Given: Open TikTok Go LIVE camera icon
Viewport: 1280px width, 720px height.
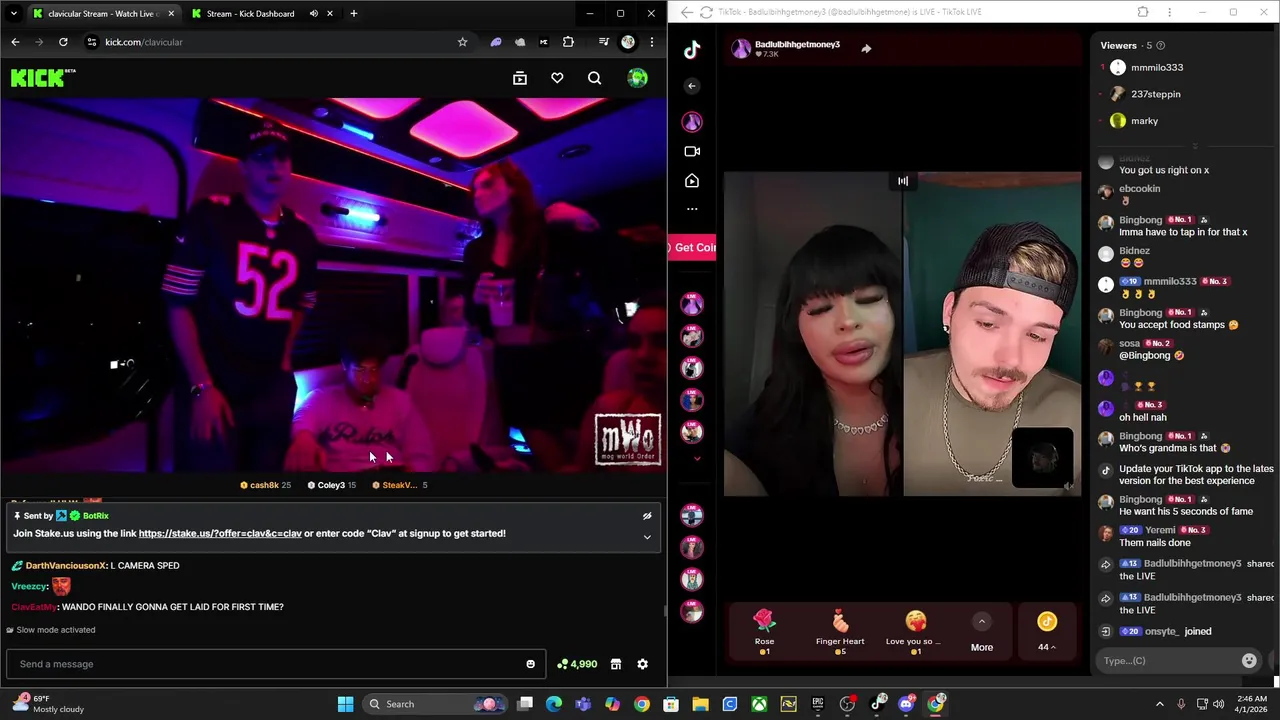Looking at the screenshot, I should [x=692, y=151].
